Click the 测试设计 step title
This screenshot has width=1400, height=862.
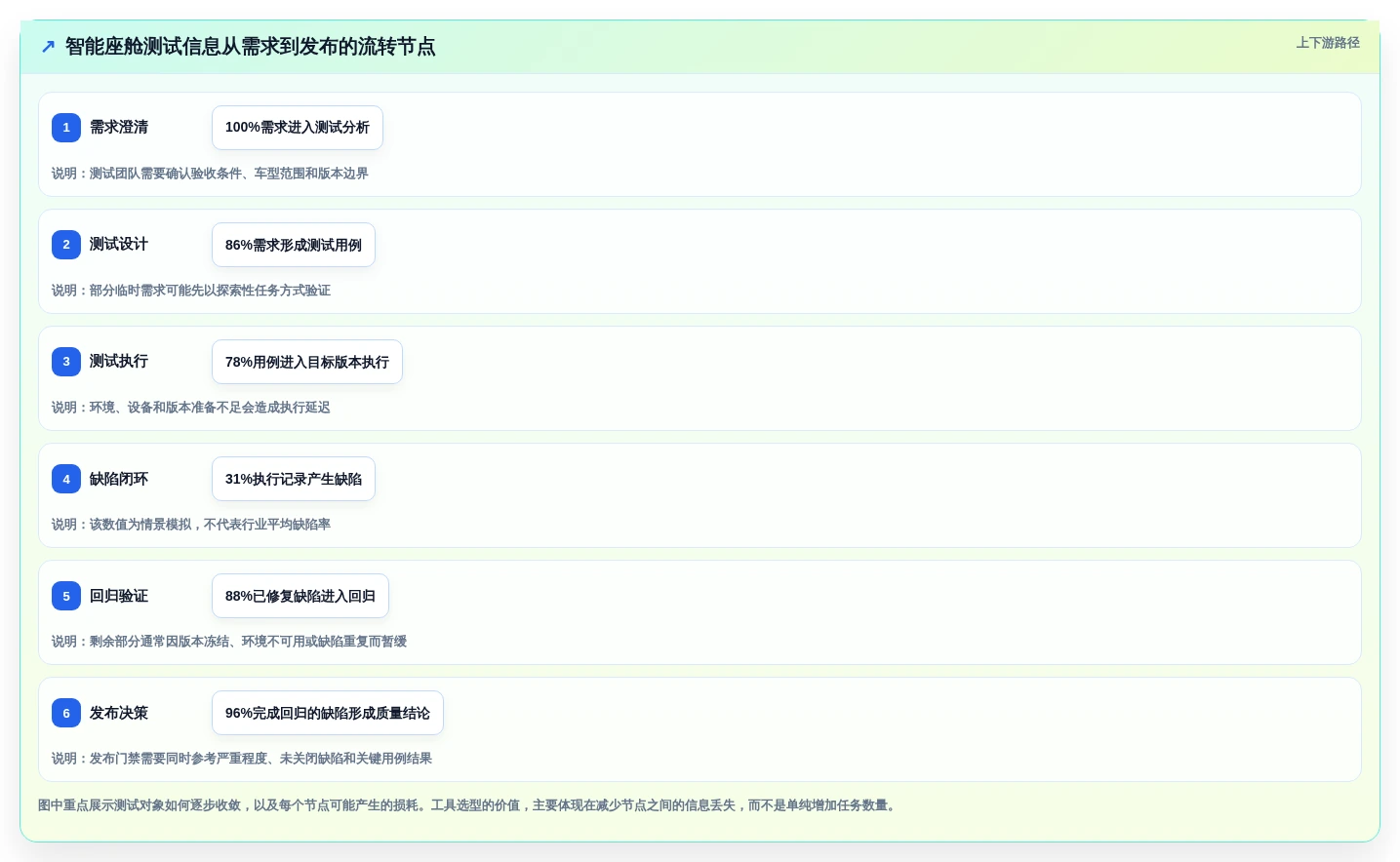click(119, 244)
